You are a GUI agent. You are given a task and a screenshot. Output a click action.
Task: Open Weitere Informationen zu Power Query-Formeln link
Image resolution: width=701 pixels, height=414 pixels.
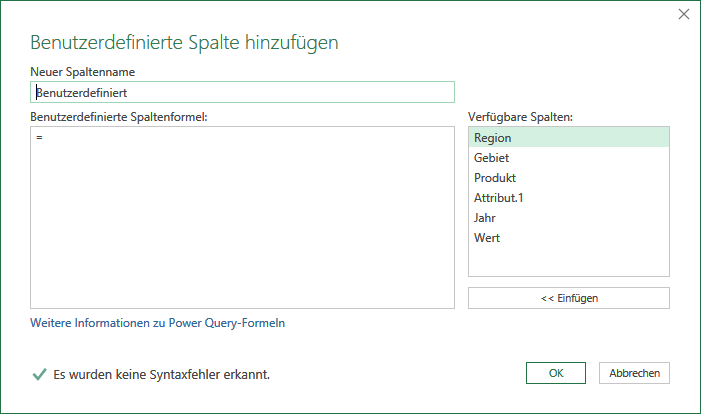(x=157, y=323)
